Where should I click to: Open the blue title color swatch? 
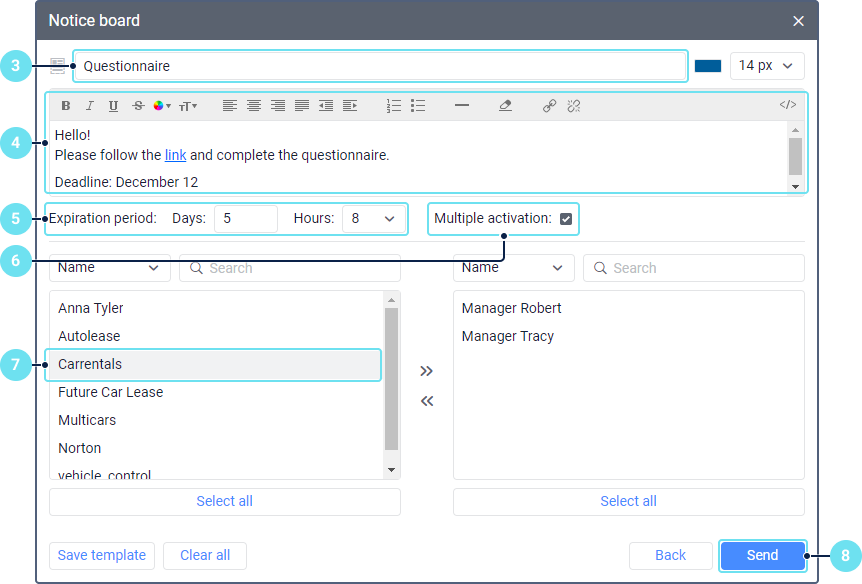[708, 66]
